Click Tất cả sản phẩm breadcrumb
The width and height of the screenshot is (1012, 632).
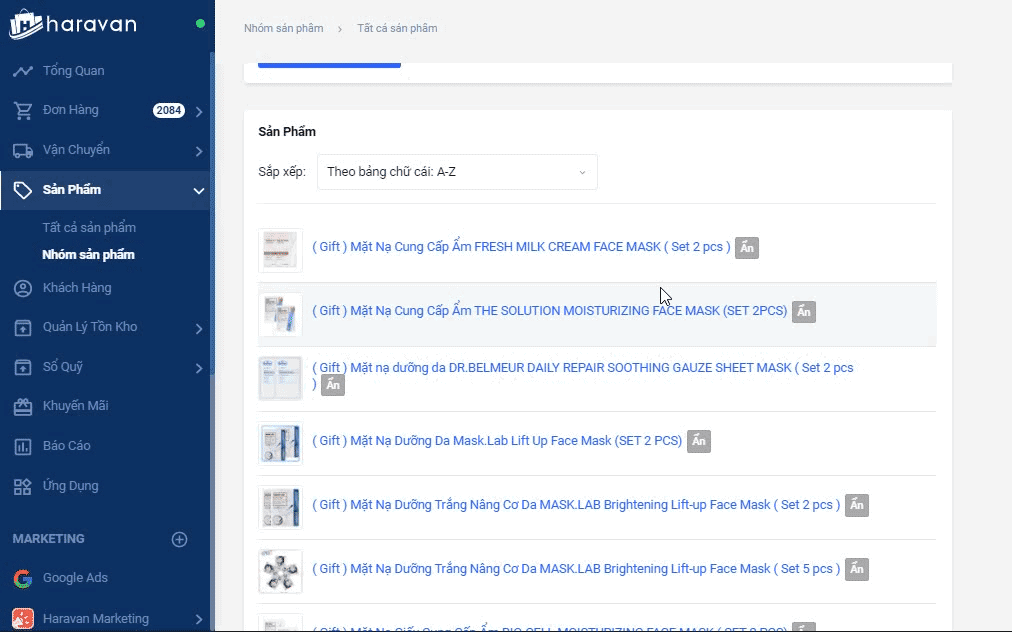pyautogui.click(x=398, y=28)
